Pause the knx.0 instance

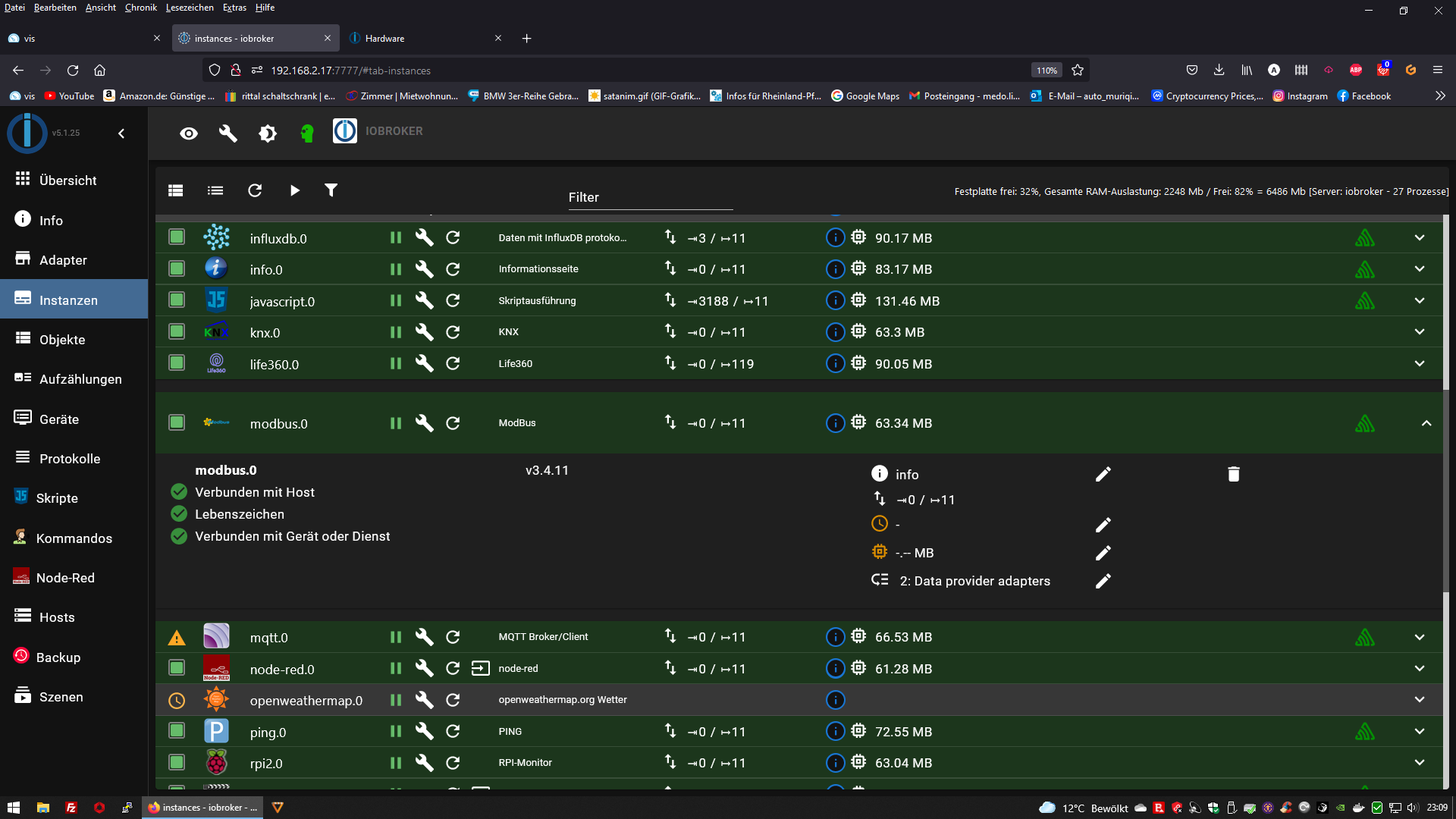395,332
